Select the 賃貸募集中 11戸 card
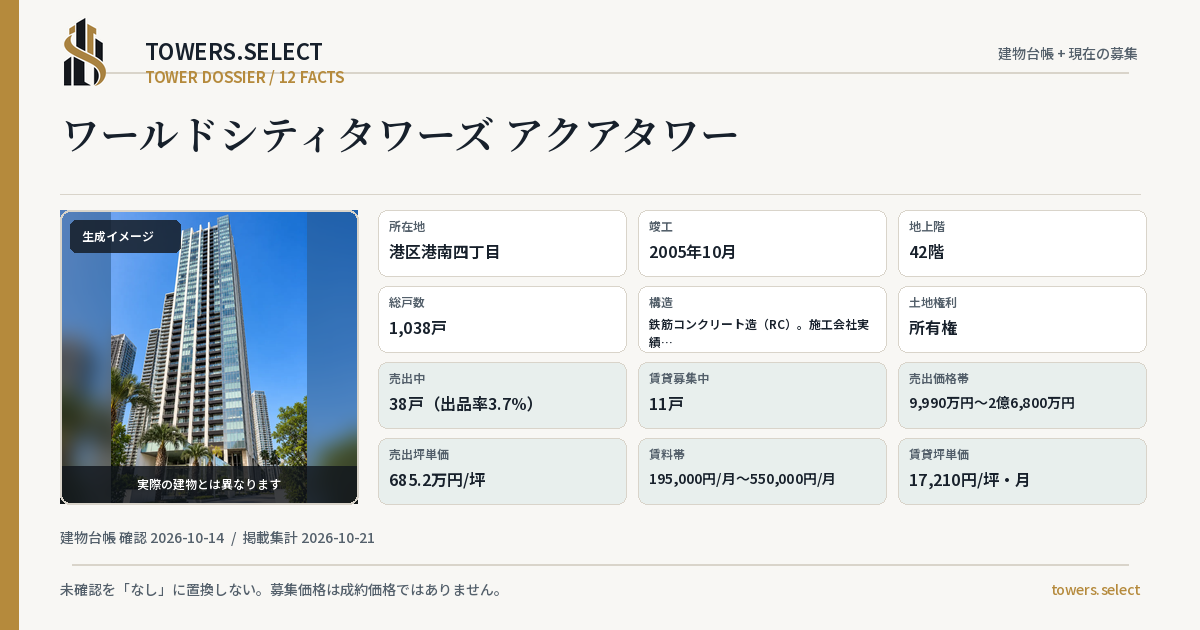 click(x=762, y=395)
